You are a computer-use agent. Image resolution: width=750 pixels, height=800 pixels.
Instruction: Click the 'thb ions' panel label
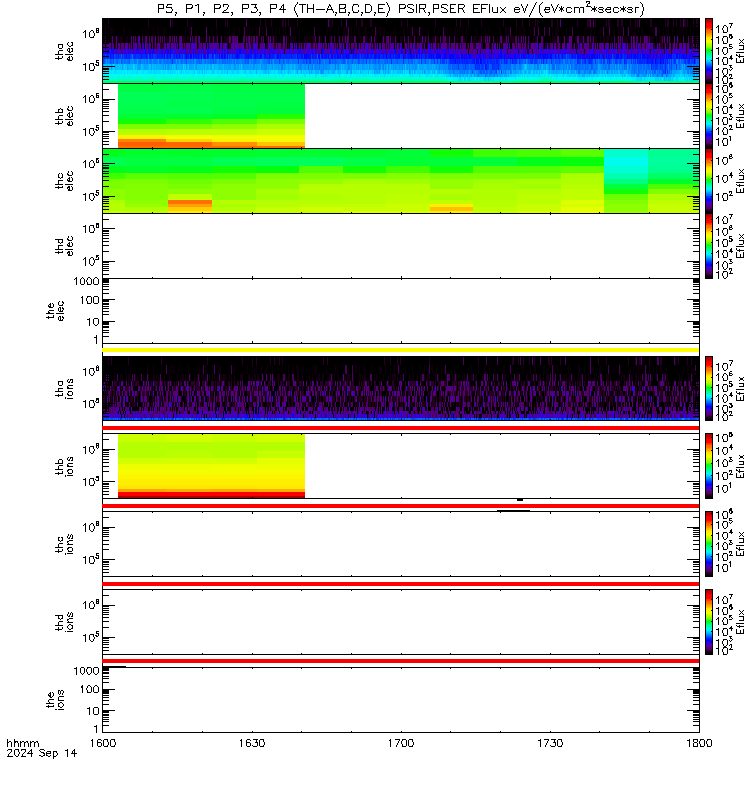(x=64, y=466)
